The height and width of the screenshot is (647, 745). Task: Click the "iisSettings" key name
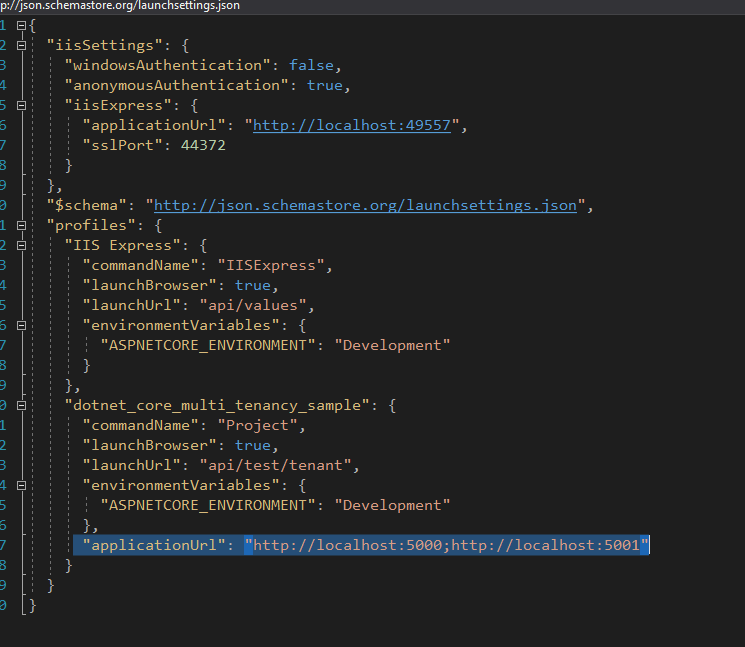point(105,46)
